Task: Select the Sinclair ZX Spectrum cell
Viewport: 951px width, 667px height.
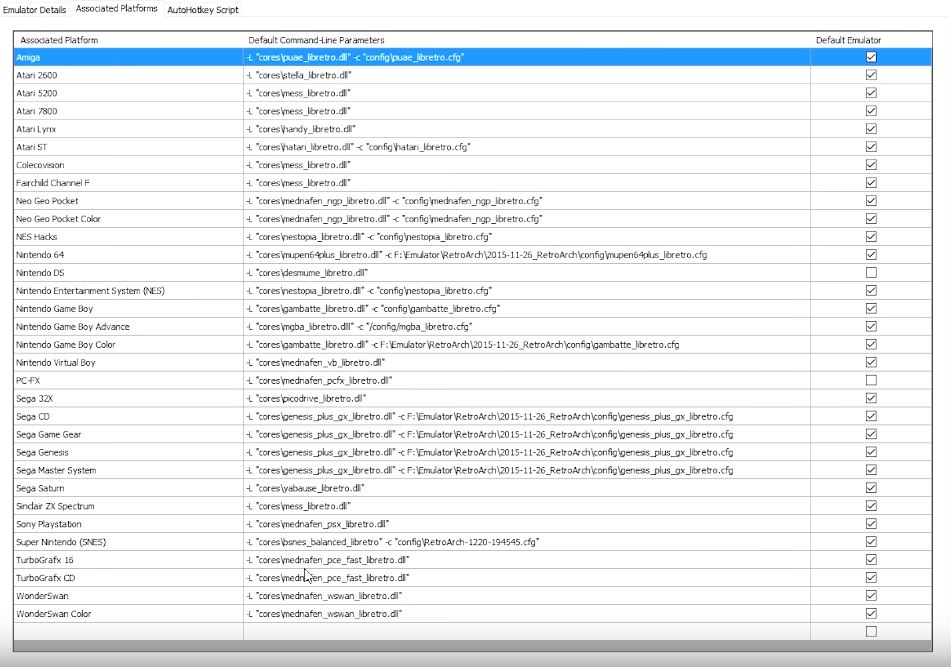Action: 128,506
